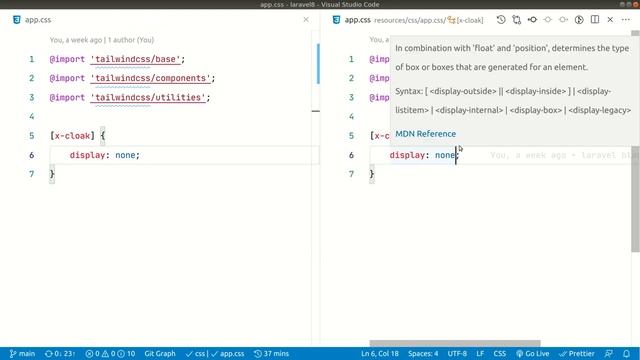Change language mode CSS

point(500,353)
